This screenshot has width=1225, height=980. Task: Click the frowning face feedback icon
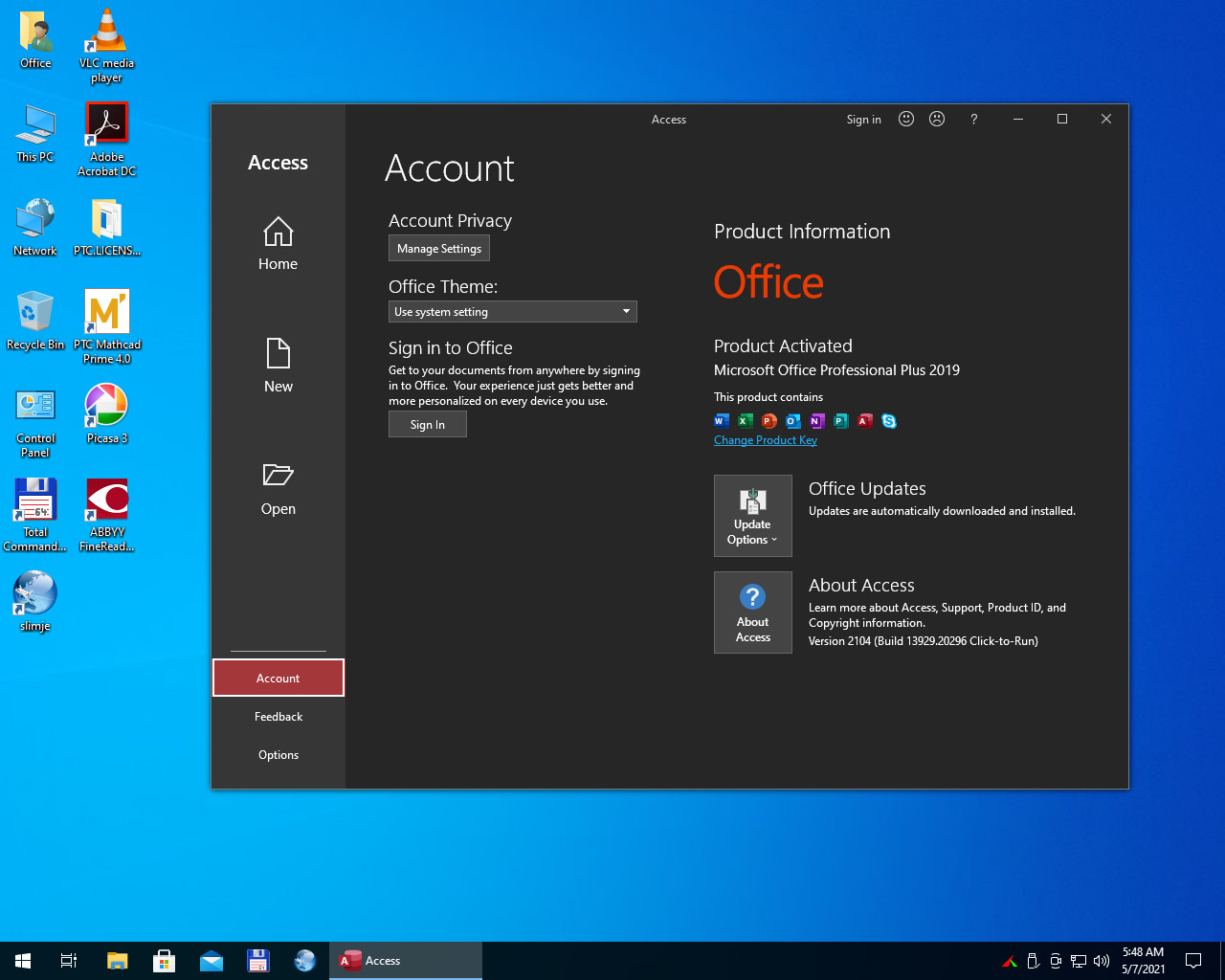click(x=937, y=119)
